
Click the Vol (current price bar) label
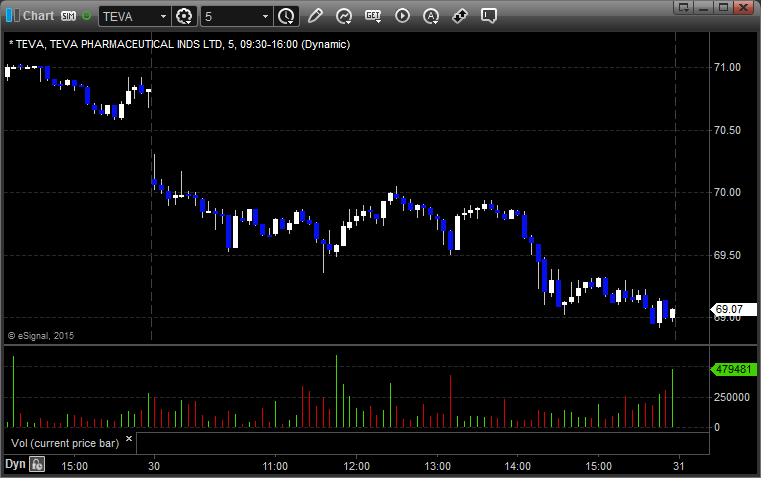click(x=65, y=443)
